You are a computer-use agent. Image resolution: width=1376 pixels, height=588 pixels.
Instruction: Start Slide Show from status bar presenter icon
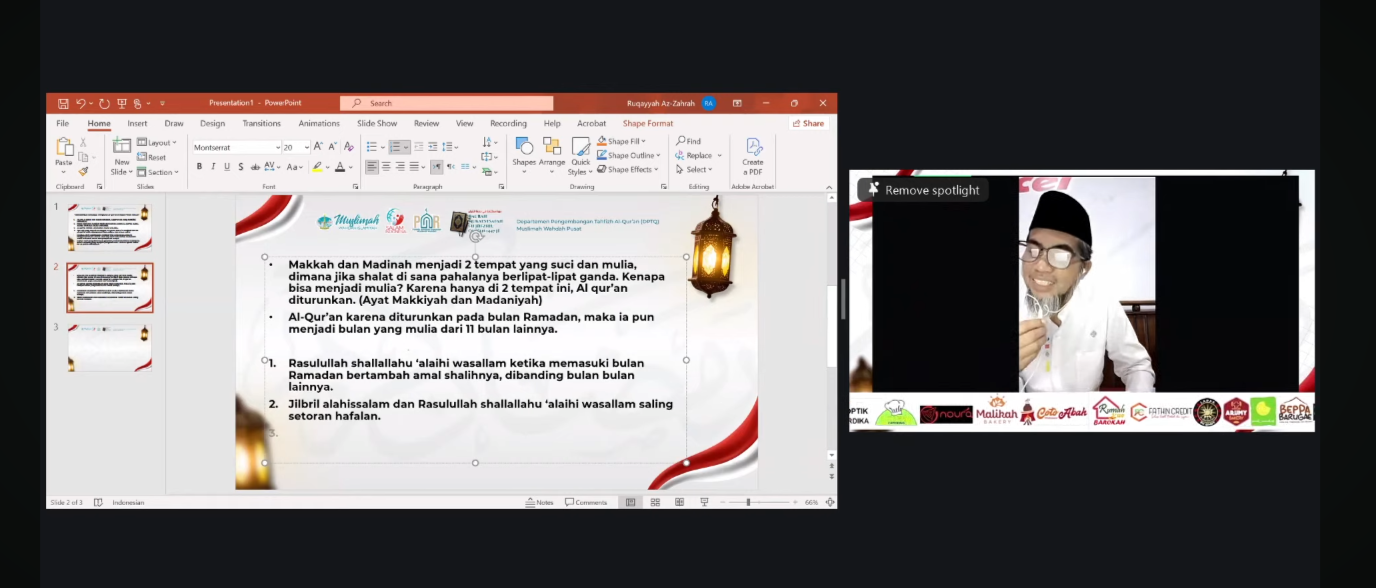(703, 502)
